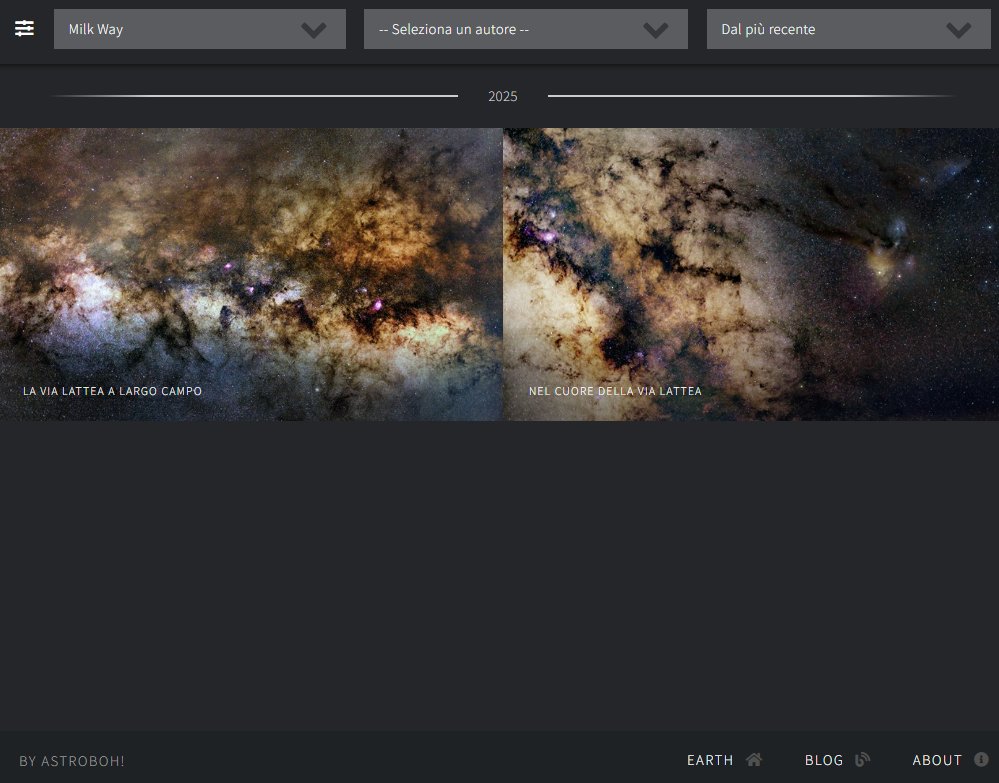The image size is (999, 783).
Task: Open the "Seleziona un autore" dropdown
Action: tap(500, 29)
